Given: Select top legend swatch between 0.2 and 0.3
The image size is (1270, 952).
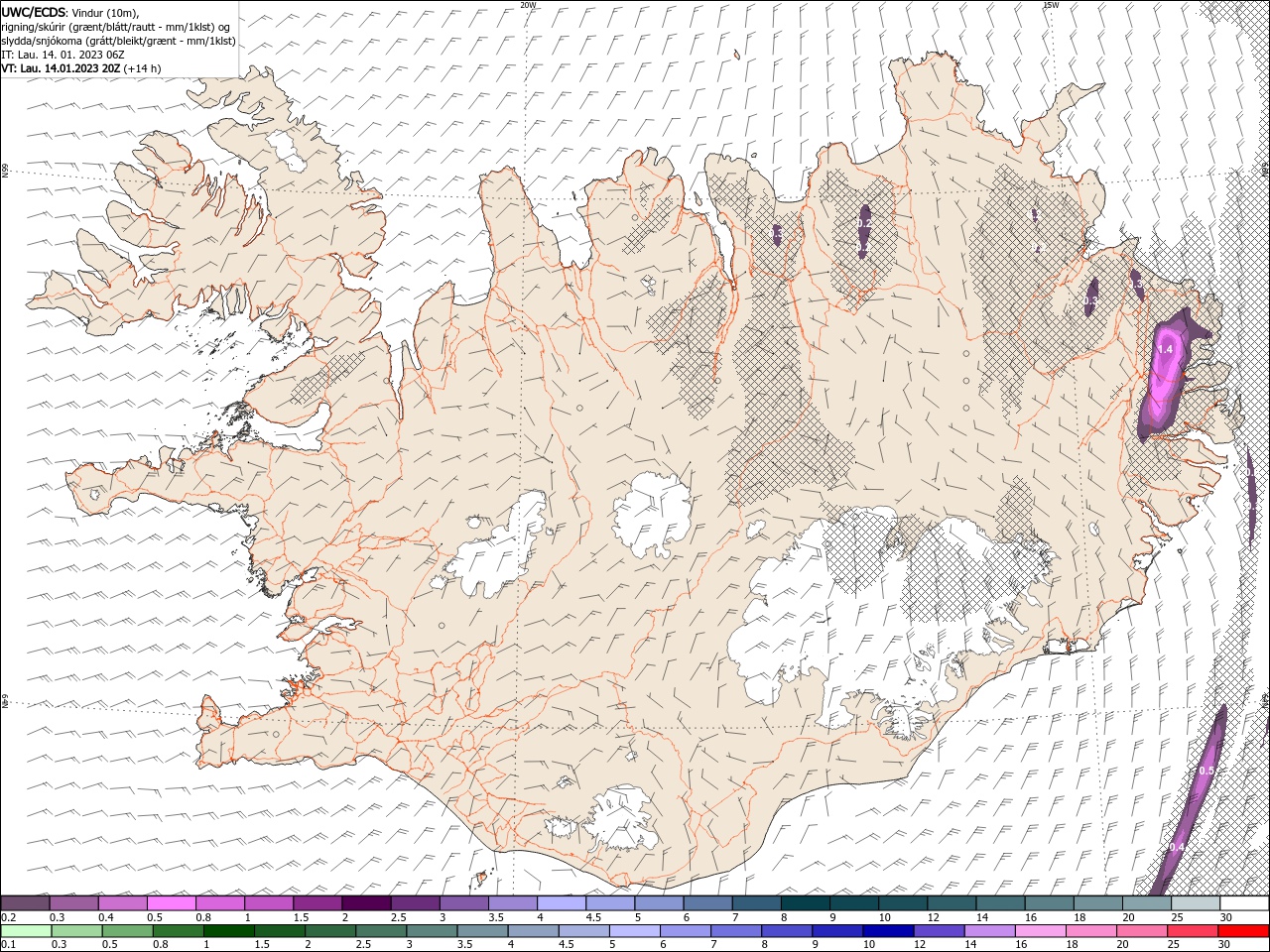Looking at the screenshot, I should point(25,903).
